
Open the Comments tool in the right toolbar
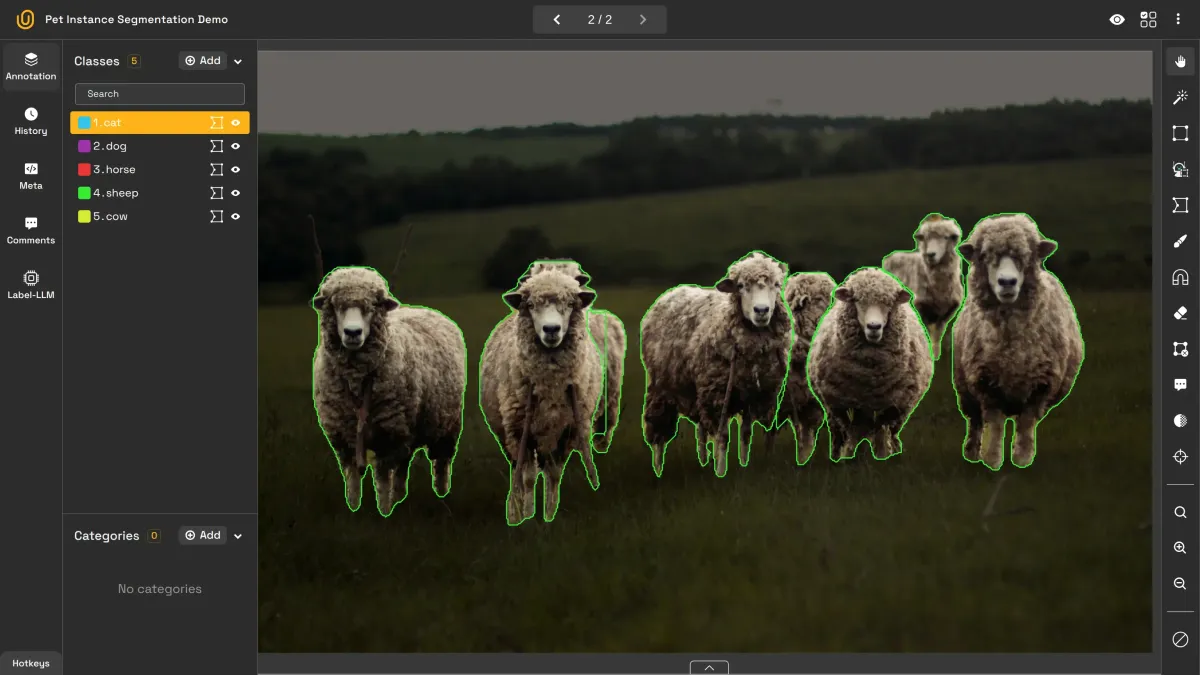1179,384
